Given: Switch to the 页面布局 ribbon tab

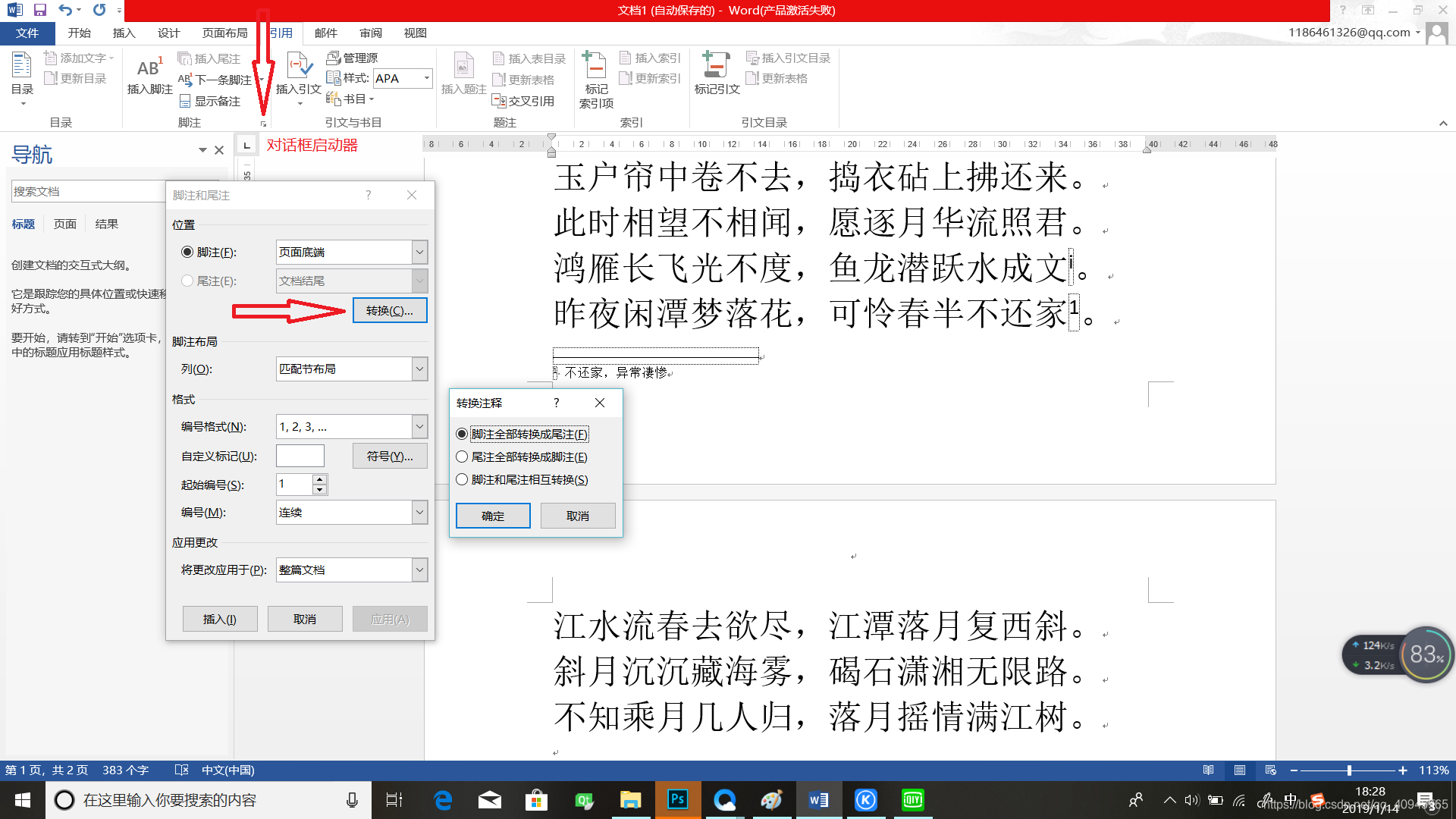Looking at the screenshot, I should (x=224, y=33).
